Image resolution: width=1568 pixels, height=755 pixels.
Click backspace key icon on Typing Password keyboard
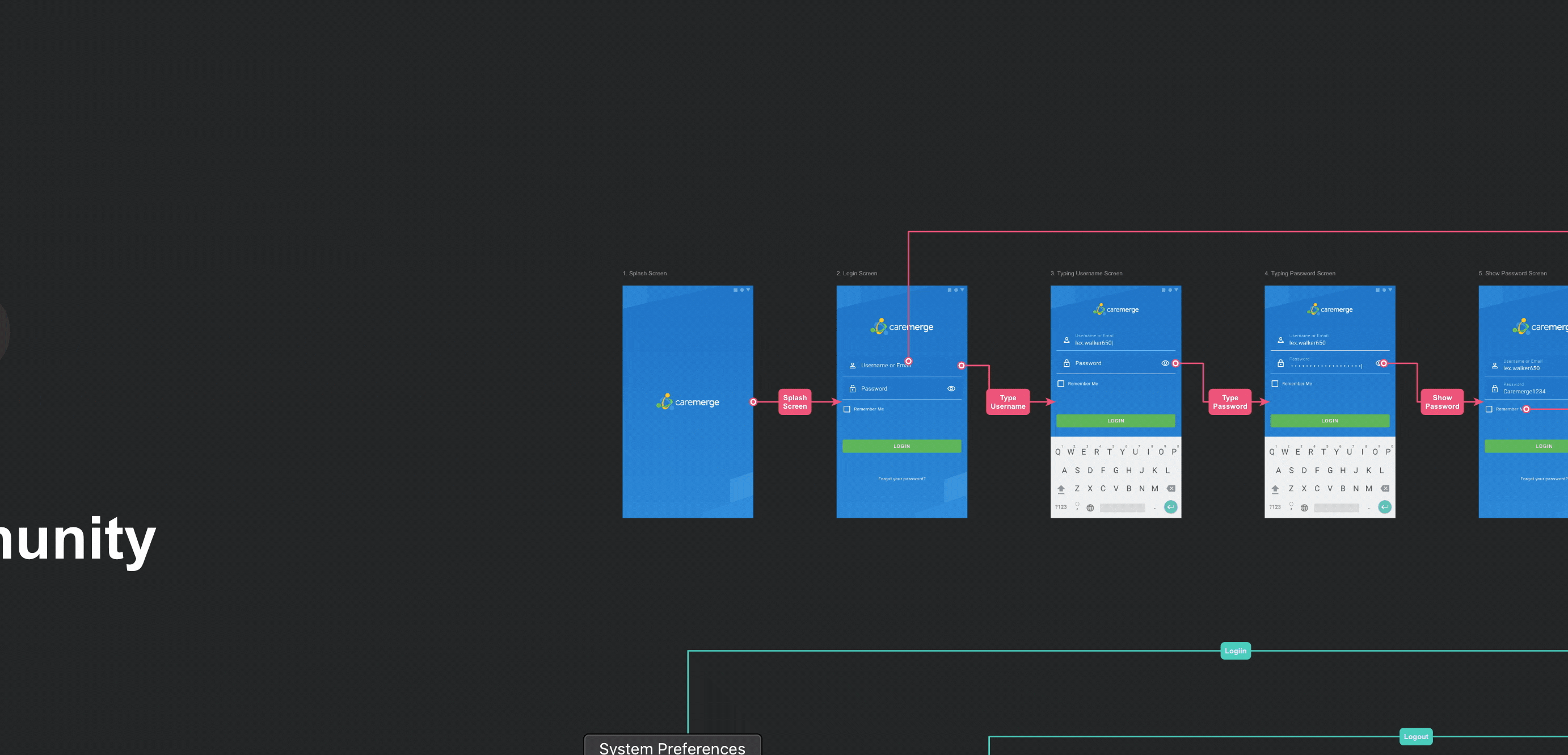[1385, 488]
